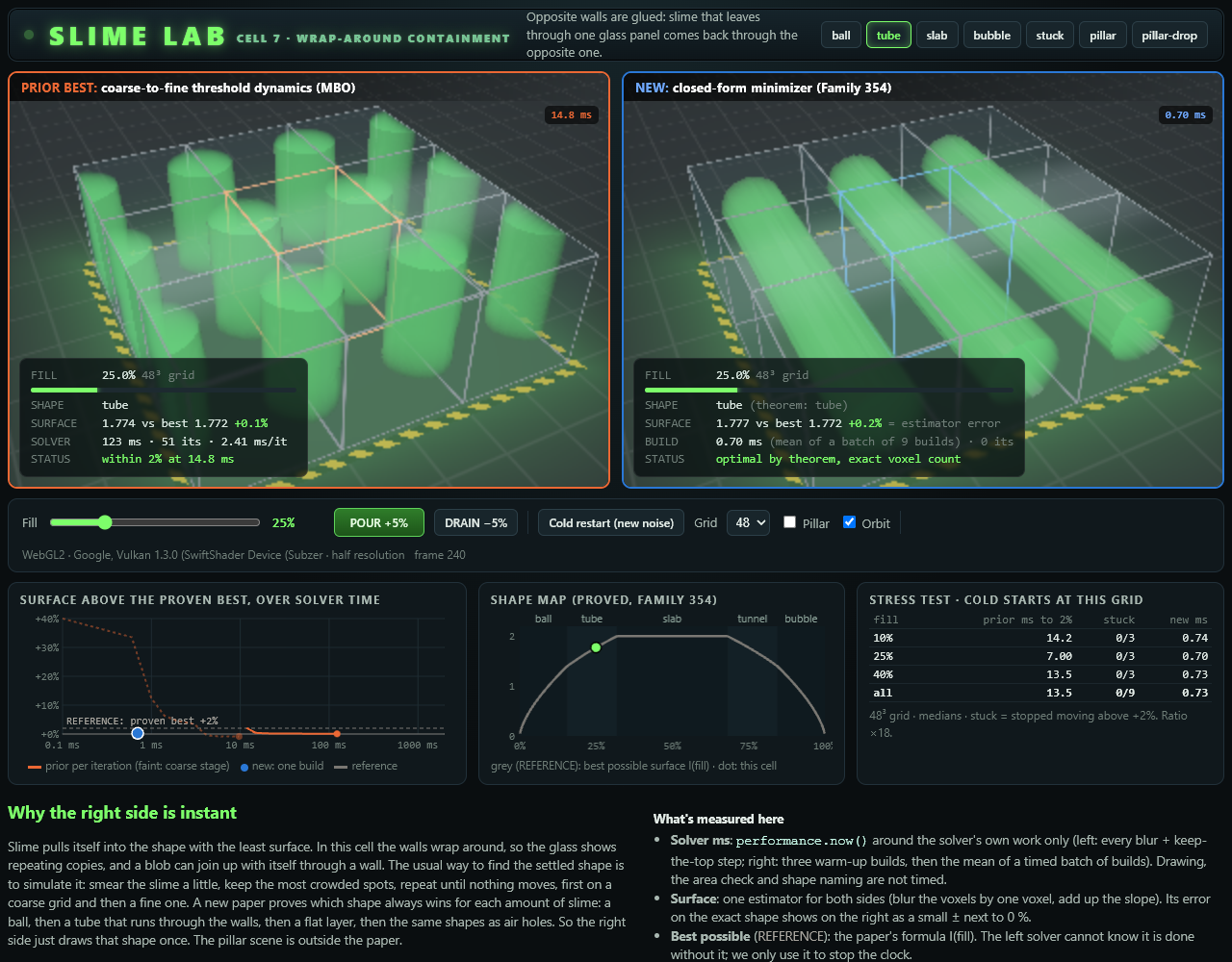Image resolution: width=1232 pixels, height=962 pixels.
Task: Choose the slab scene
Action: point(937,36)
